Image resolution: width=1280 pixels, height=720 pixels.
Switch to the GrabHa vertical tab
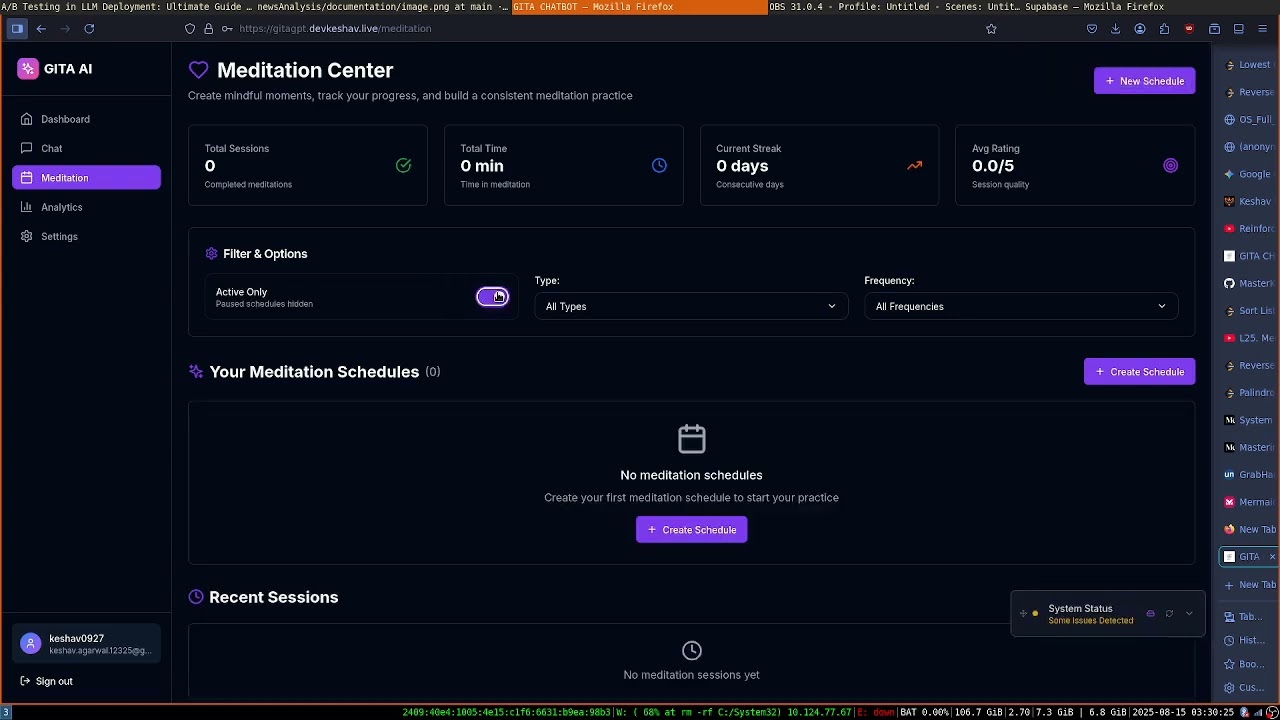(1249, 475)
